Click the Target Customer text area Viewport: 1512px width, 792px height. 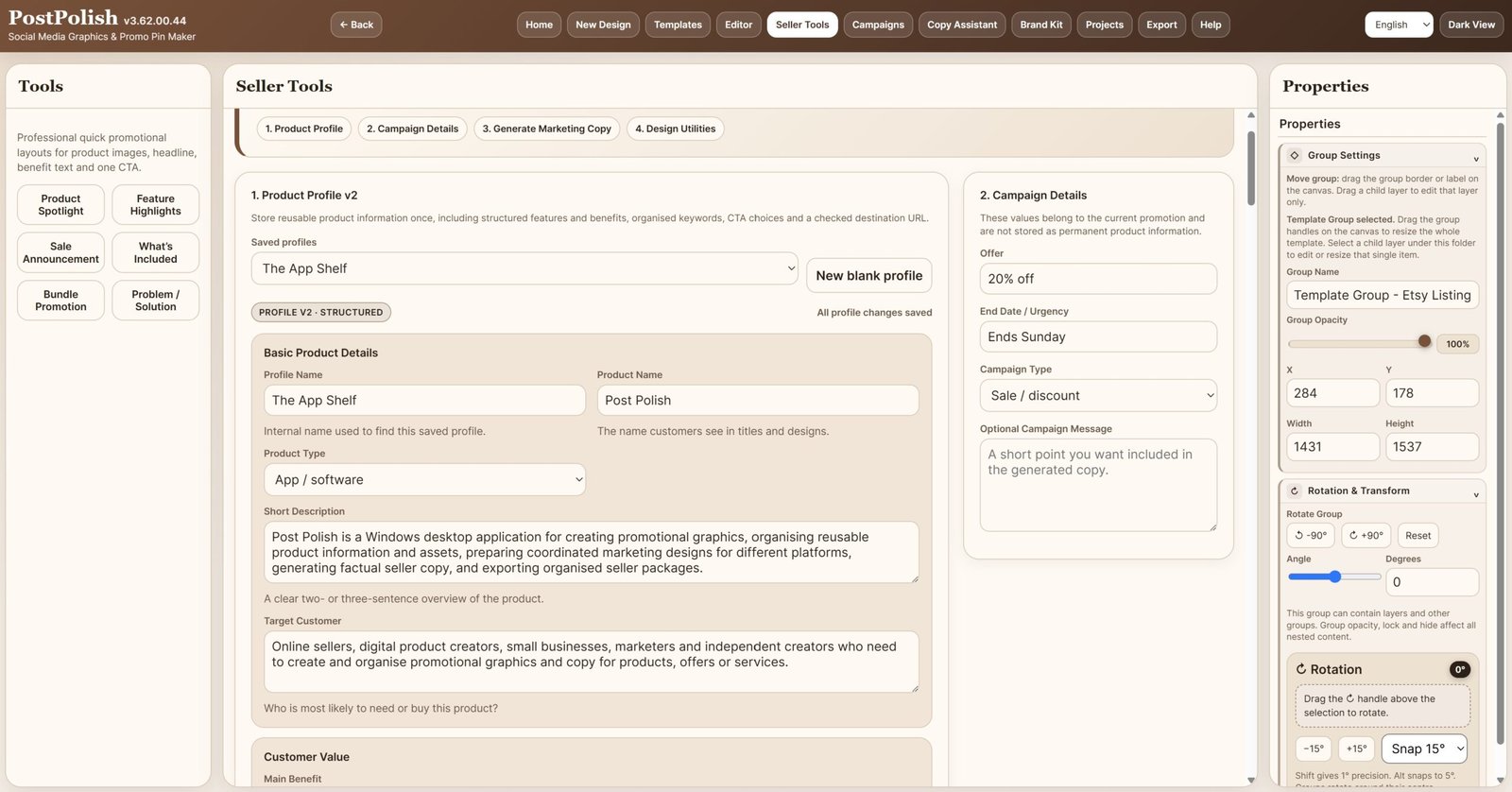tap(592, 662)
